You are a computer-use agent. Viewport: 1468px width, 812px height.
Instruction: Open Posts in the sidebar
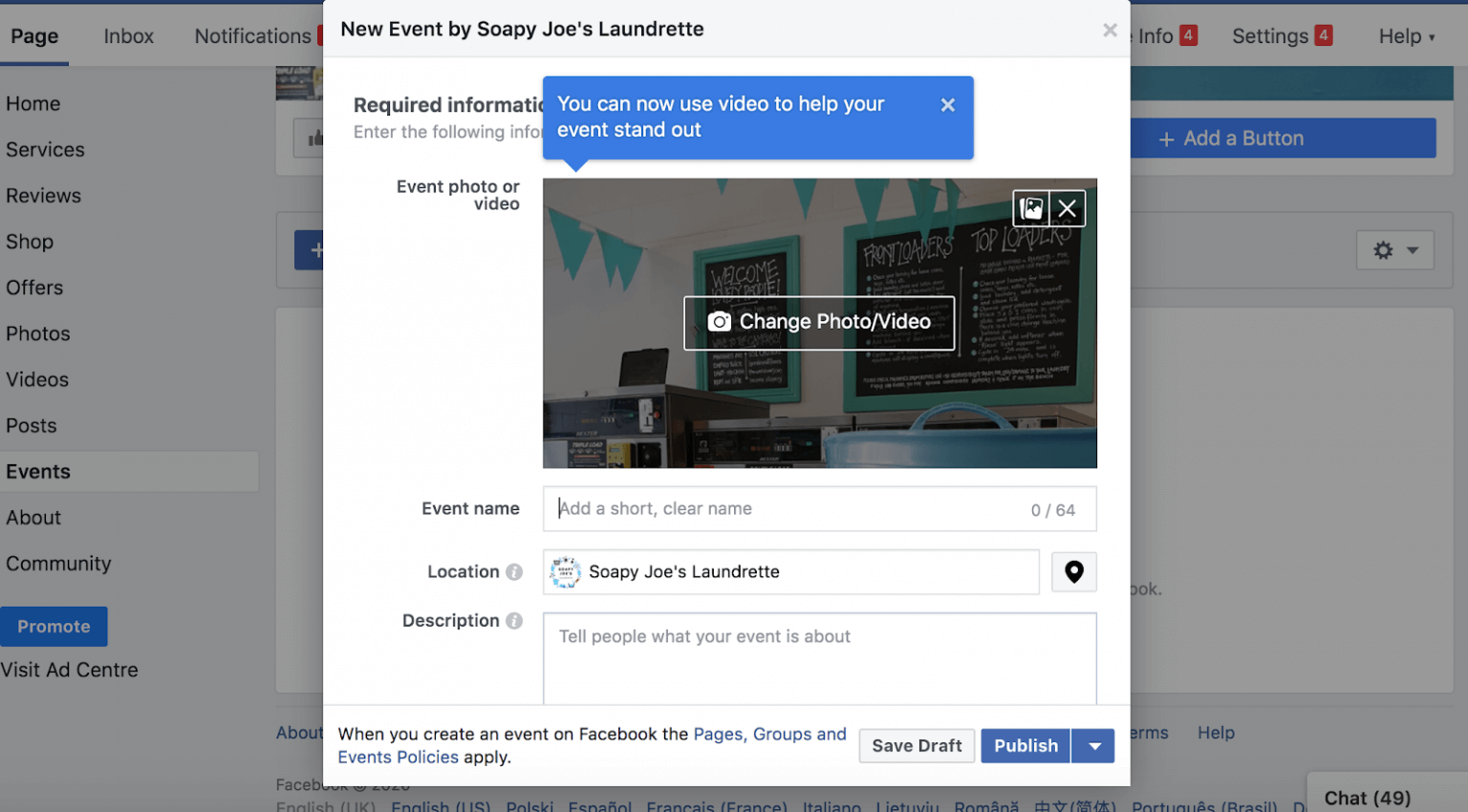32,426
